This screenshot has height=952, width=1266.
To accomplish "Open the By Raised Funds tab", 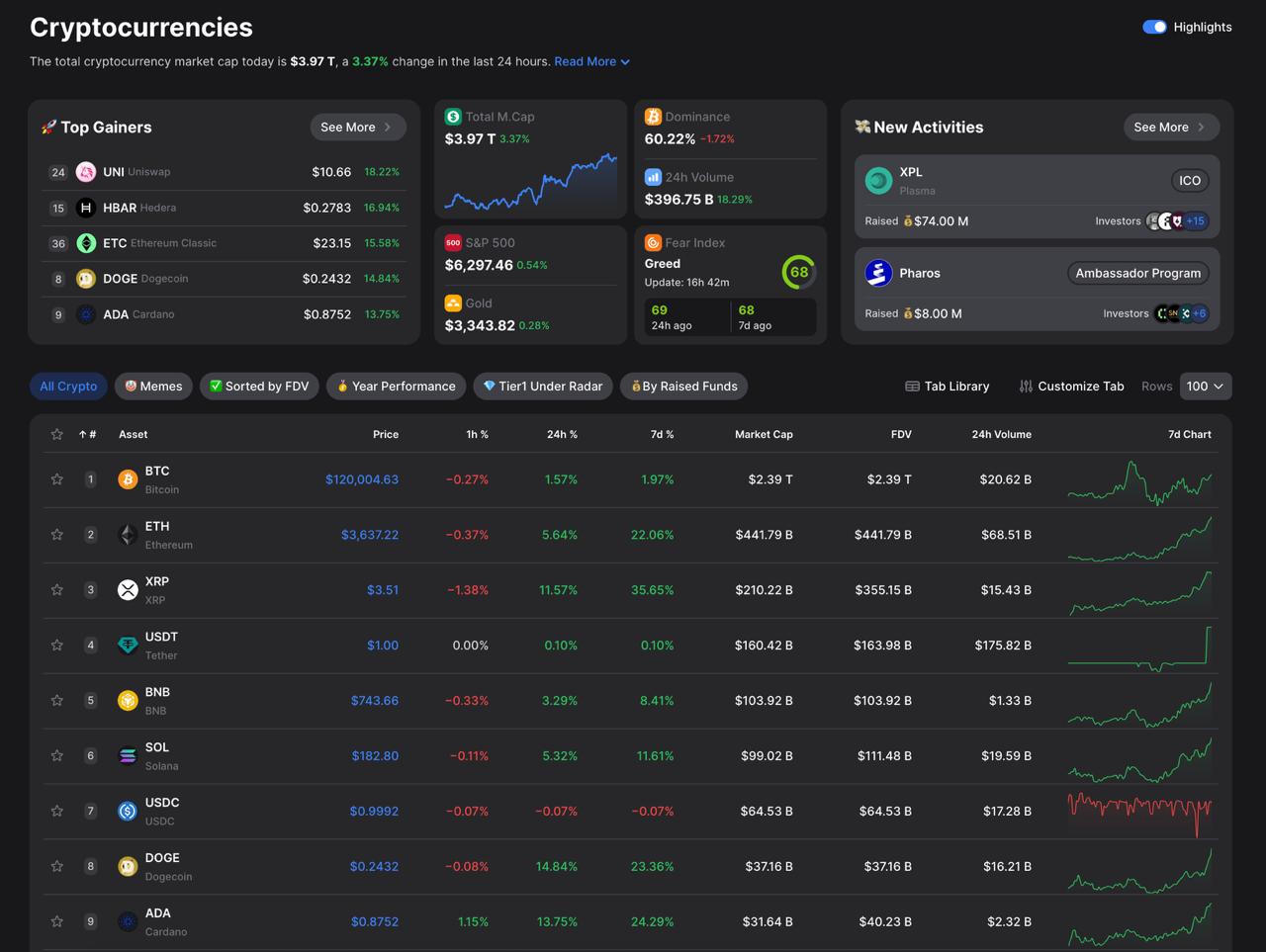I will (683, 387).
